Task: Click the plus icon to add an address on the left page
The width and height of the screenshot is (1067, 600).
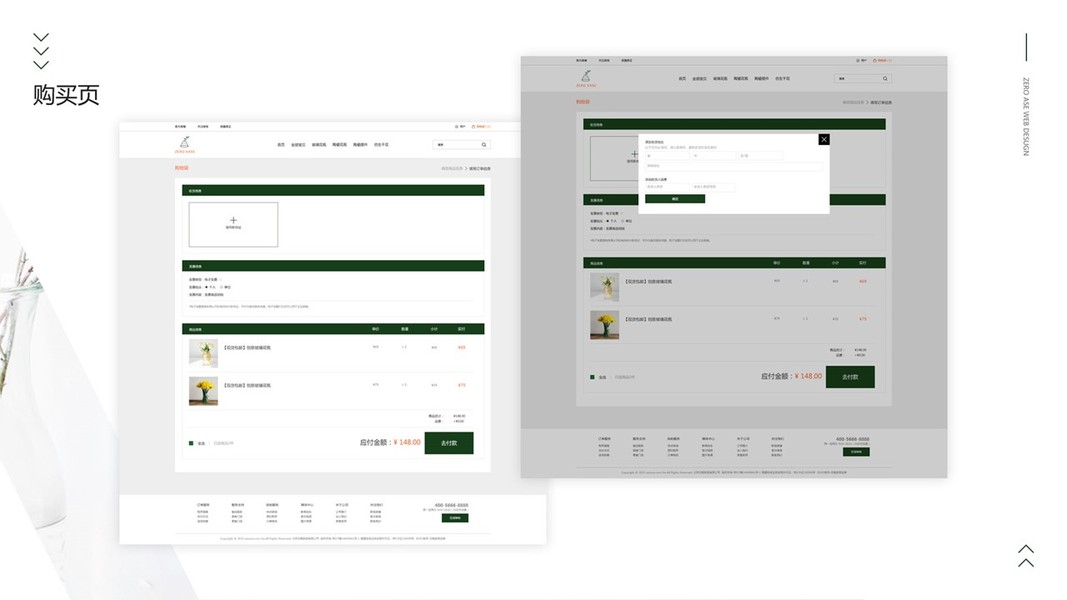Action: pos(233,220)
